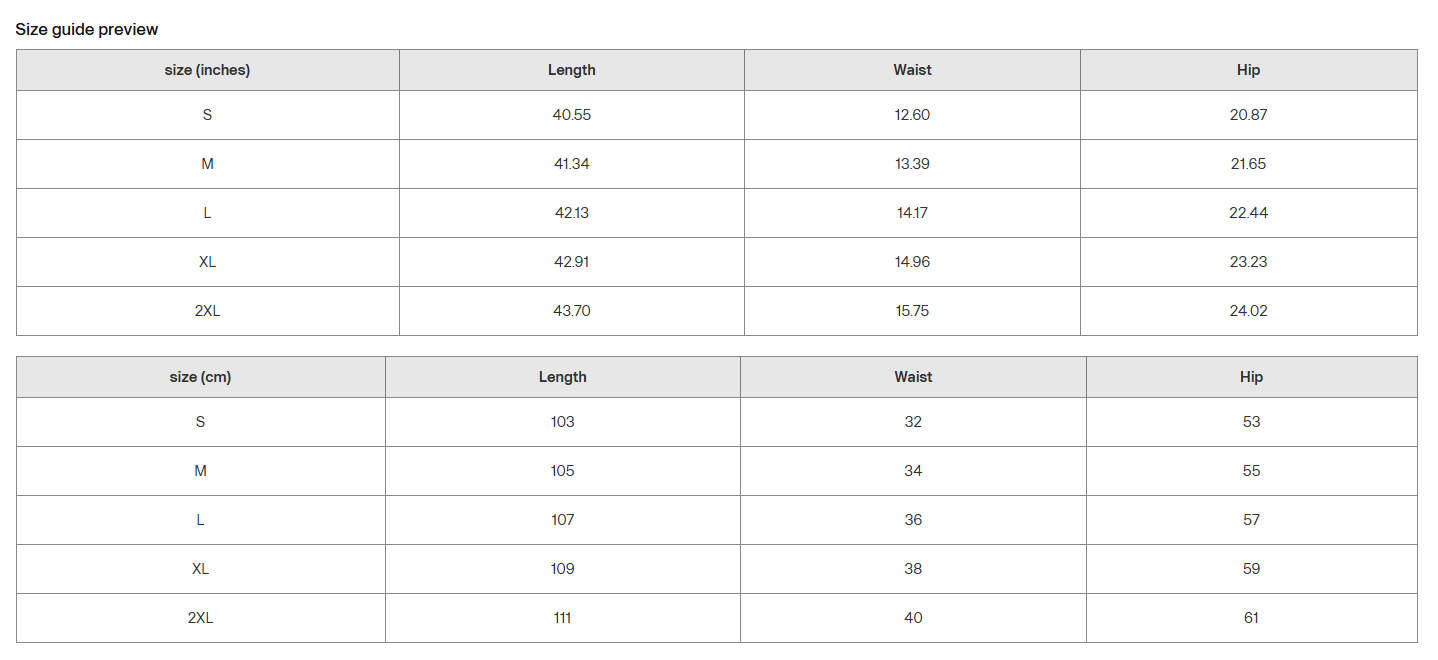This screenshot has width=1438, height=660.
Task: Click the Waist header in inches table
Action: [x=912, y=70]
